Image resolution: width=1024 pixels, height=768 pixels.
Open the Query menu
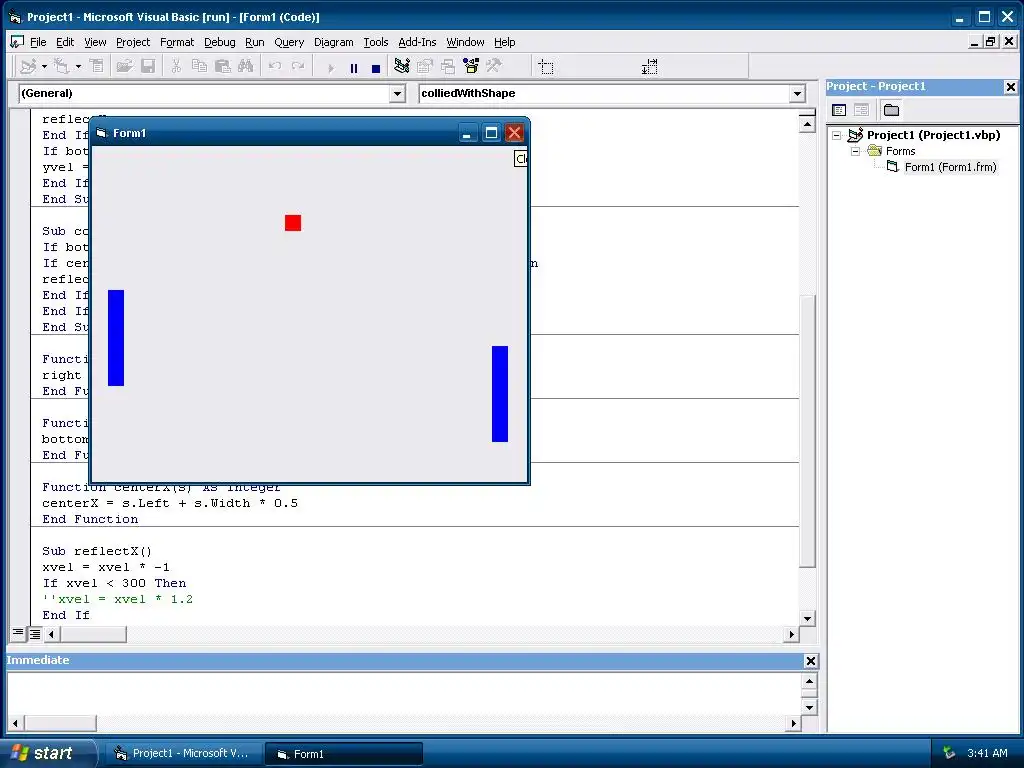click(289, 42)
